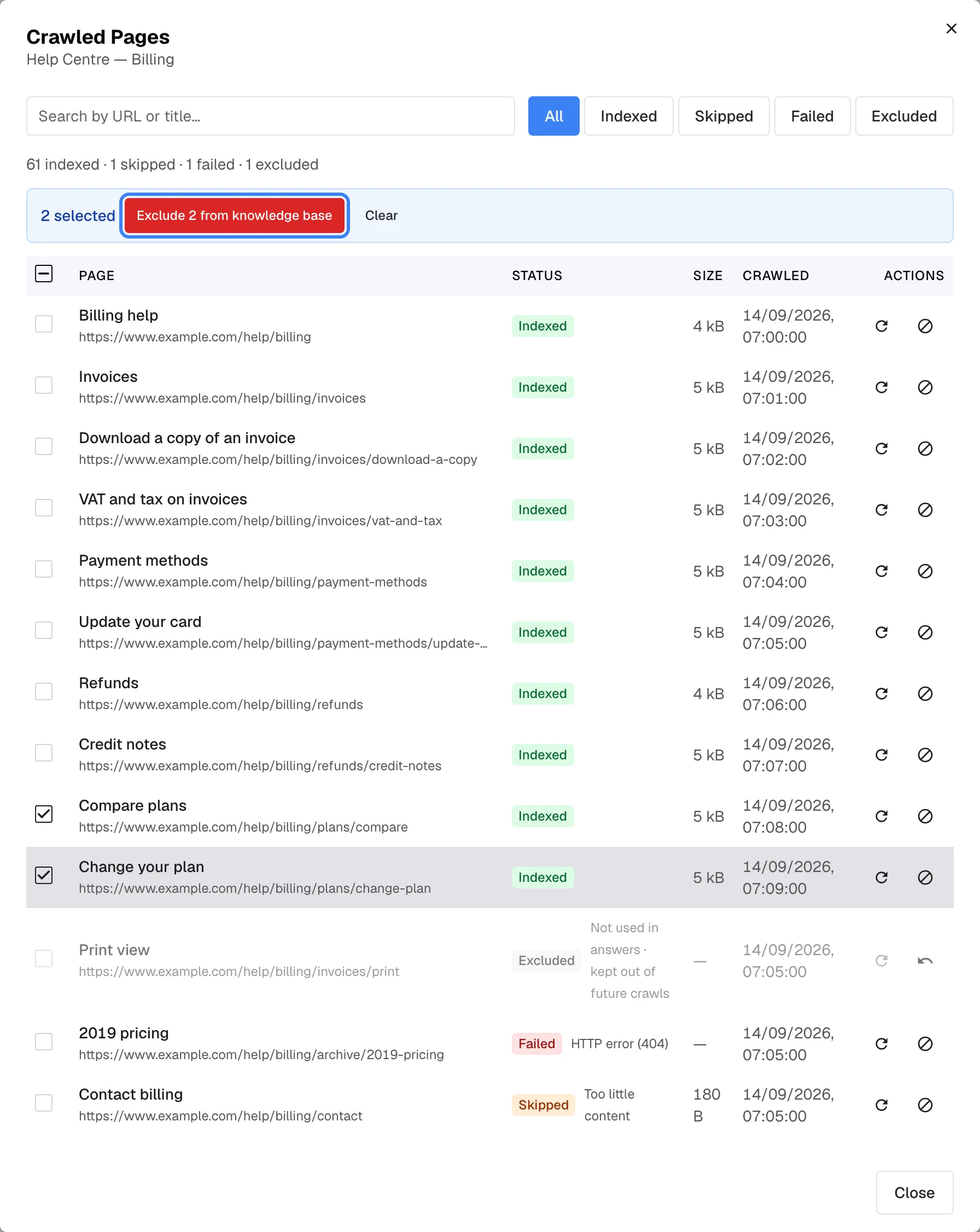Click the Close button at bottom

[x=914, y=1193]
